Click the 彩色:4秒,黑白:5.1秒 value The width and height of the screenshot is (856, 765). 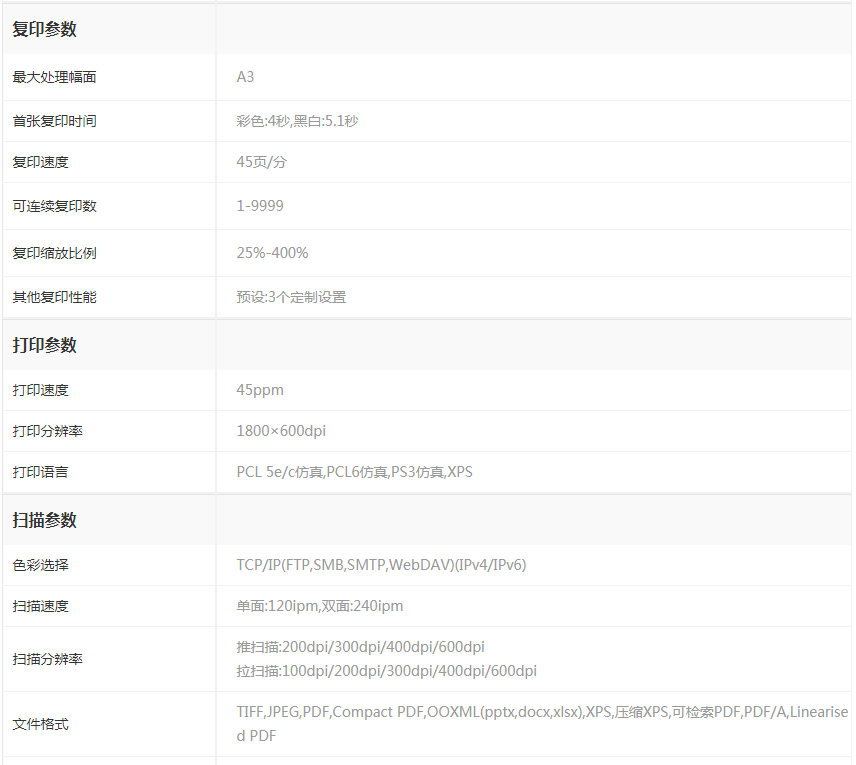click(x=297, y=121)
